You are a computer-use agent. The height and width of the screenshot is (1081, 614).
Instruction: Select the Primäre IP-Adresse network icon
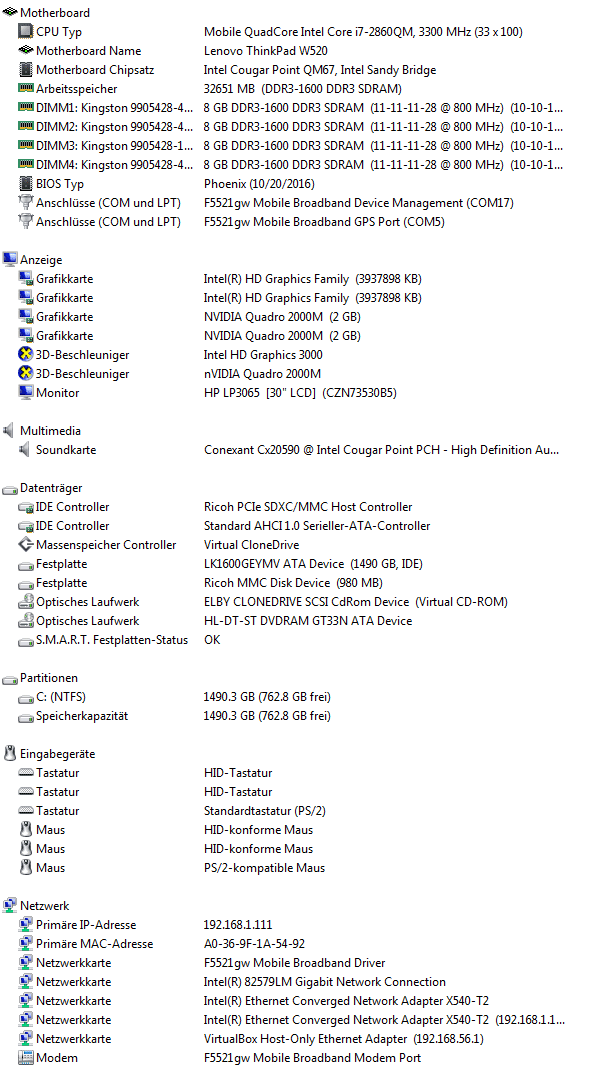pos(25,925)
